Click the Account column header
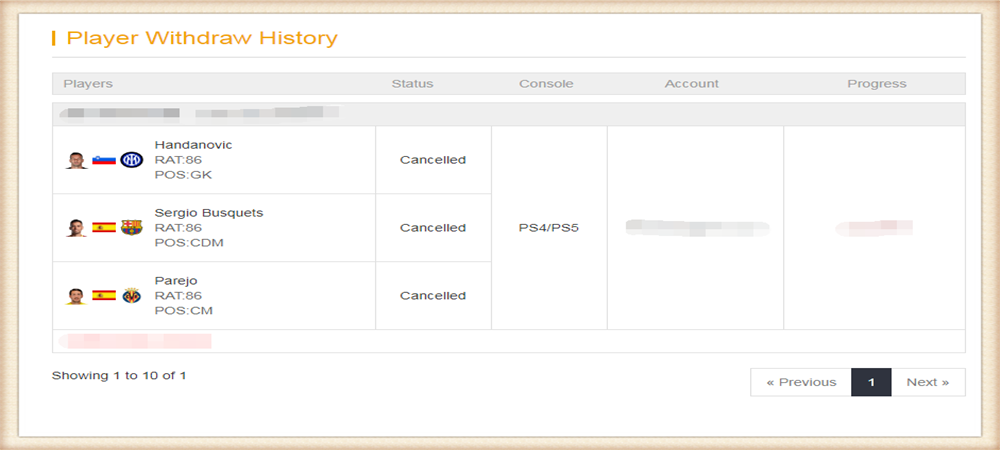The image size is (1000, 450). tap(691, 83)
